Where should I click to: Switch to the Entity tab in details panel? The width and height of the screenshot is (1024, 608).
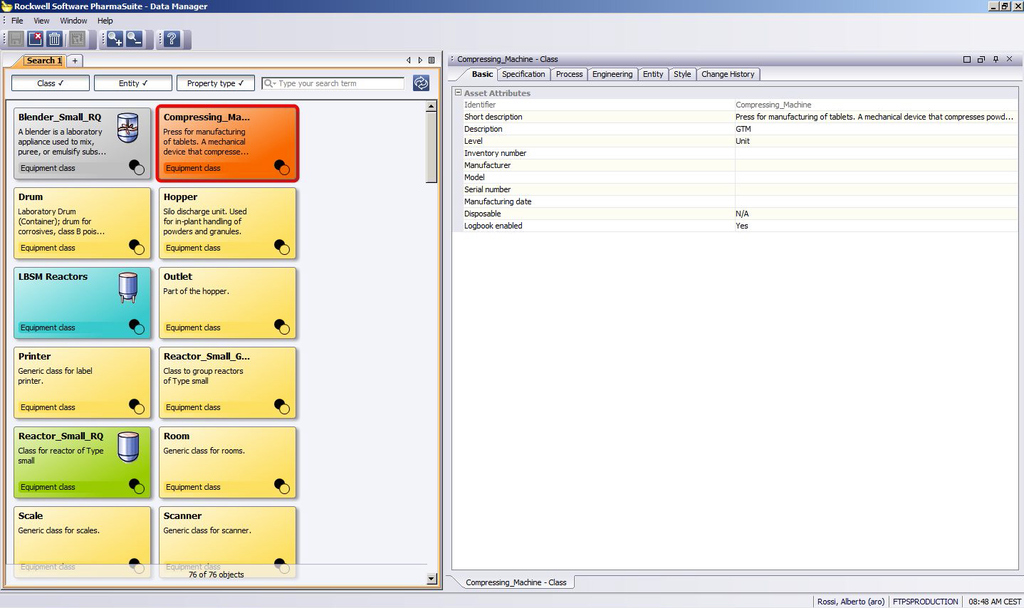(652, 74)
